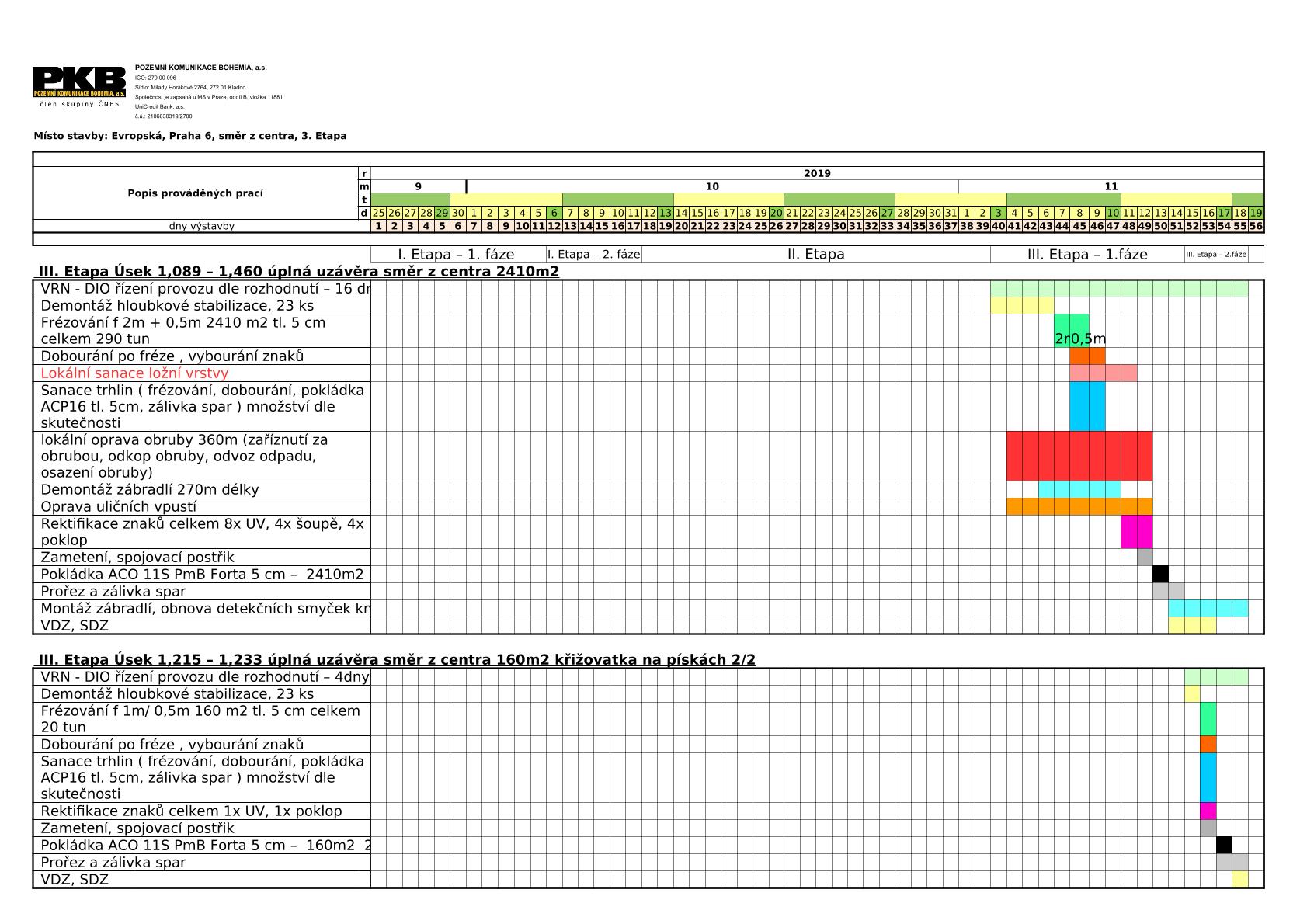Click the 'I. Etapa – 1. fáze' phase header
The height and width of the screenshot is (924, 1307).
tap(456, 255)
